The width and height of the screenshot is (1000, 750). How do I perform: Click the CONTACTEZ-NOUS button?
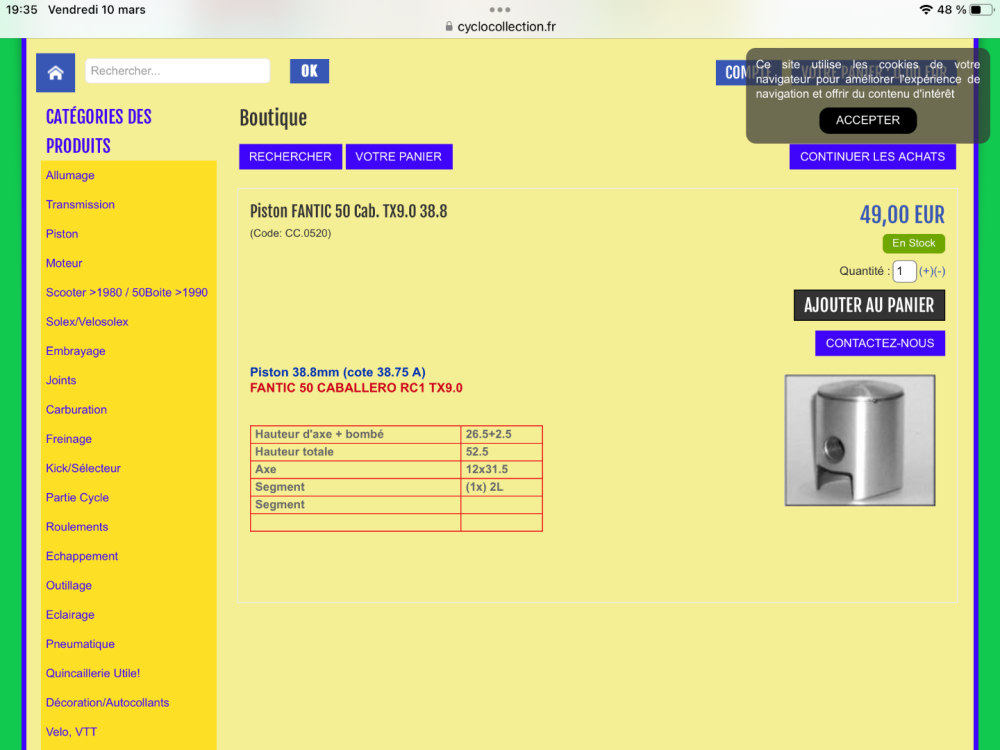(x=879, y=343)
